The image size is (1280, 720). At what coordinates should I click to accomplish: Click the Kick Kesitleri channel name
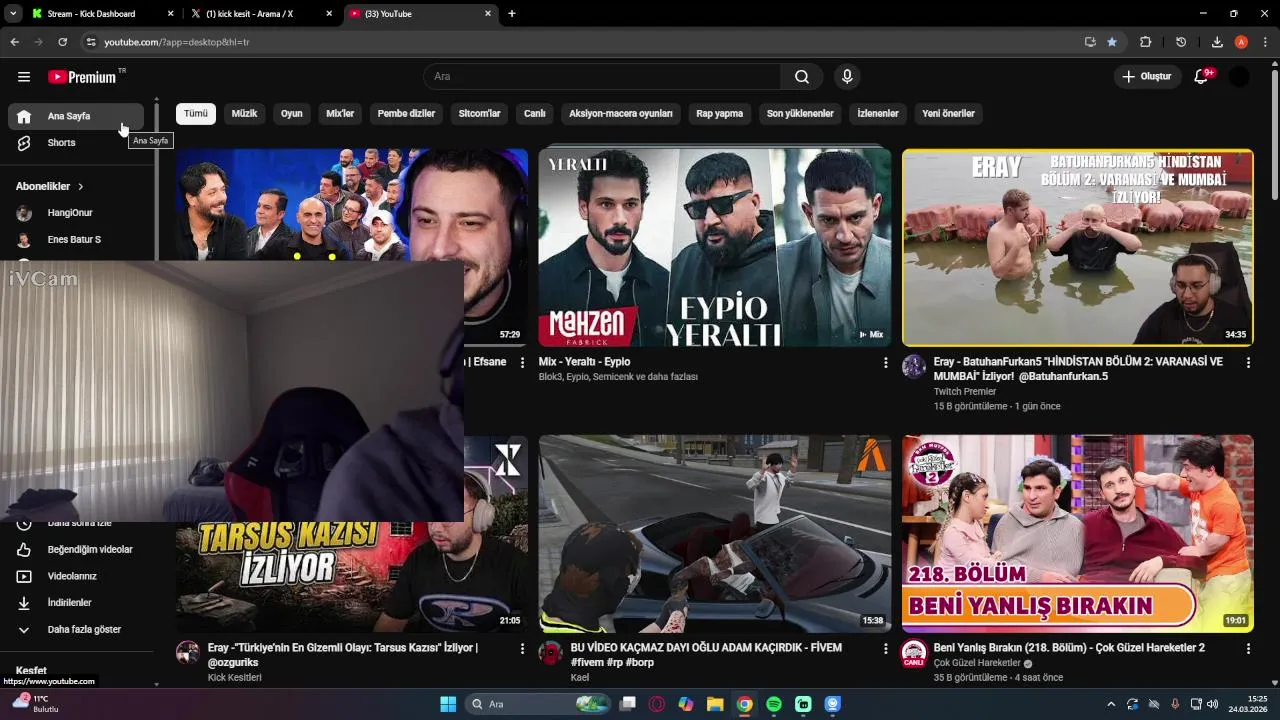click(x=234, y=678)
